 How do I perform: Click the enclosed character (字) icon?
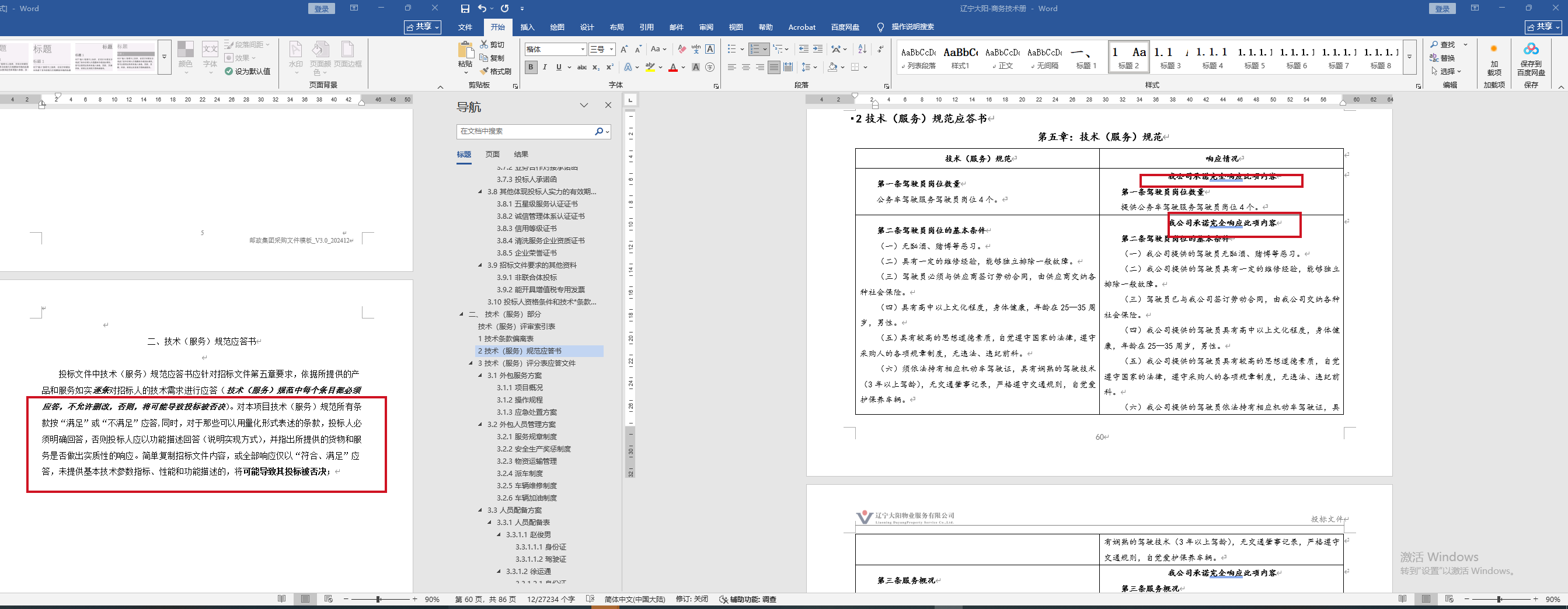710,68
